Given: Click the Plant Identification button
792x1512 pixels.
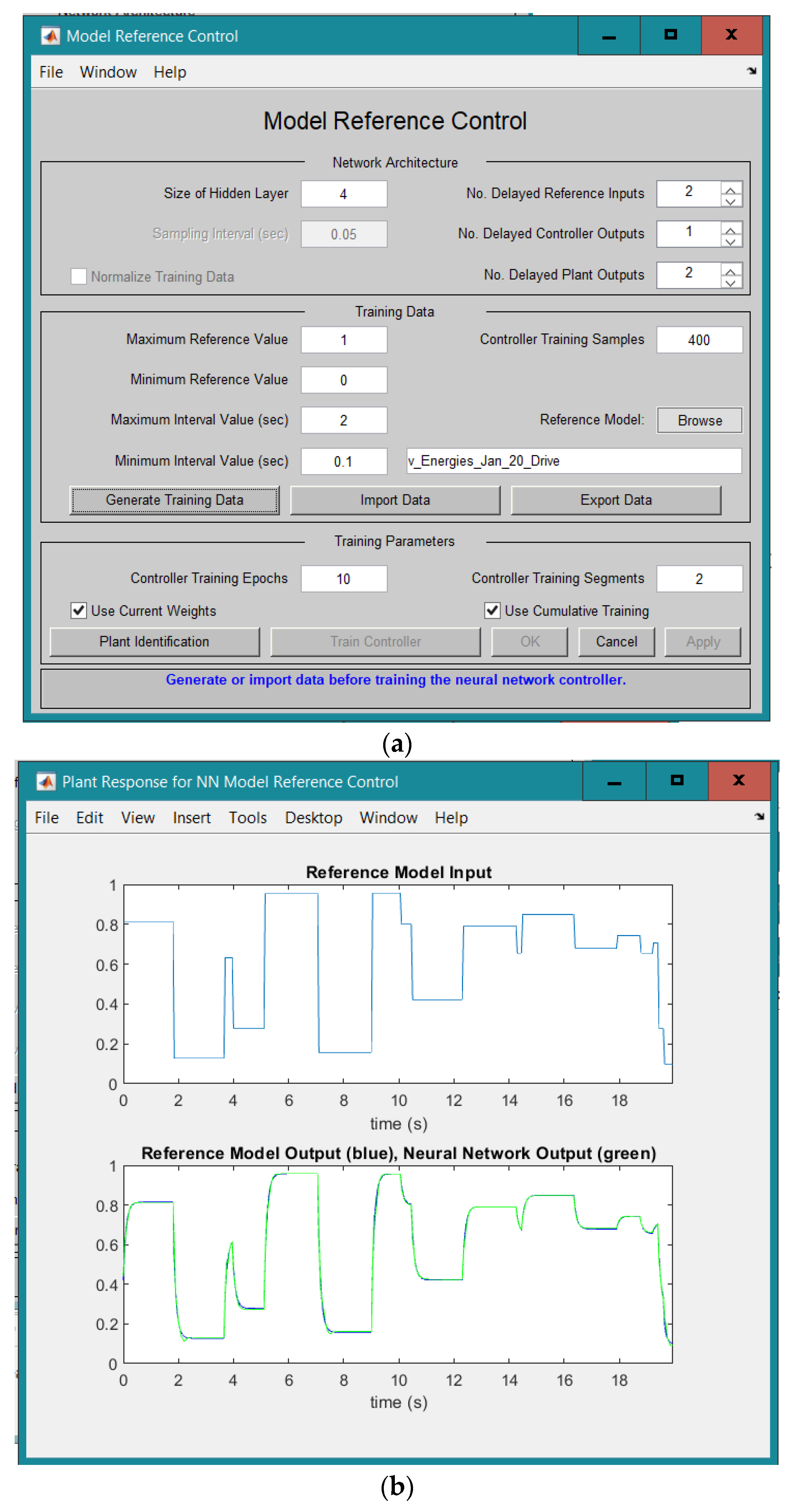Looking at the screenshot, I should coord(155,642).
